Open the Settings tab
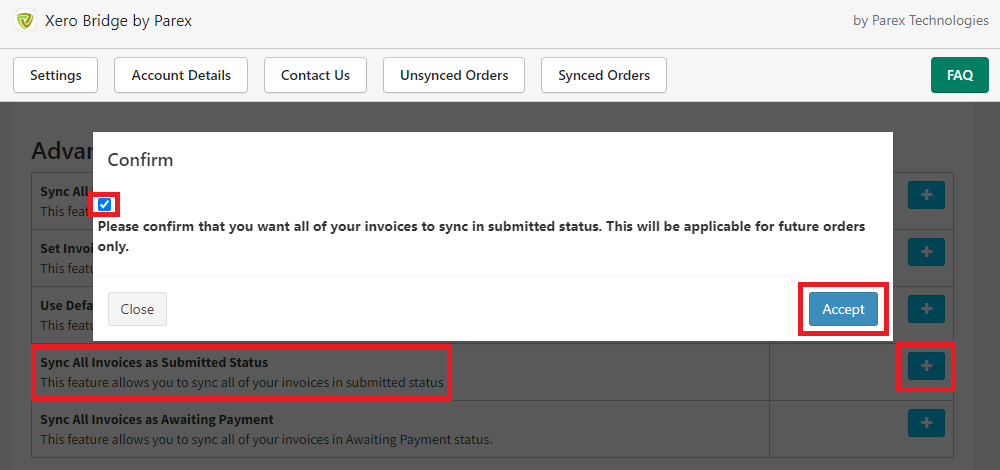The image size is (1000, 470). point(55,75)
